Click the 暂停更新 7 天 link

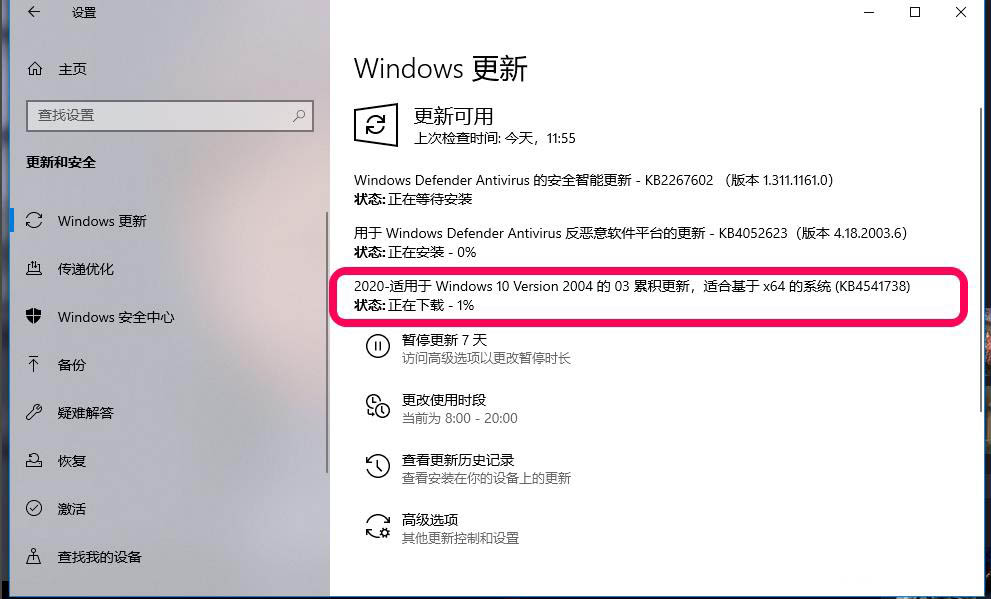coord(444,340)
